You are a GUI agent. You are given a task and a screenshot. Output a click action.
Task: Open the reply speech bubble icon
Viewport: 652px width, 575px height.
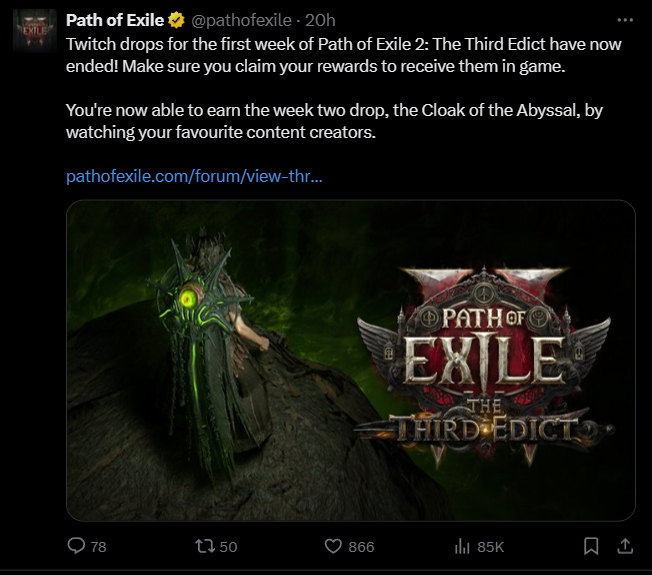(x=76, y=546)
